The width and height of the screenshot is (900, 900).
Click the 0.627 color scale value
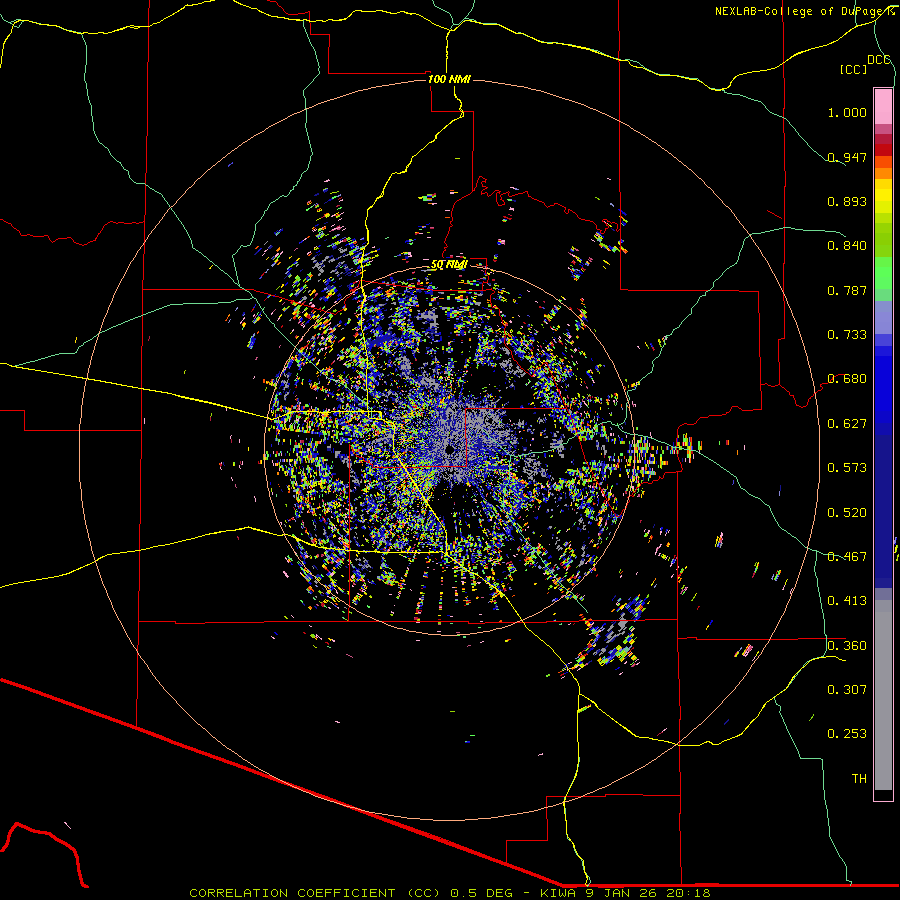click(847, 424)
